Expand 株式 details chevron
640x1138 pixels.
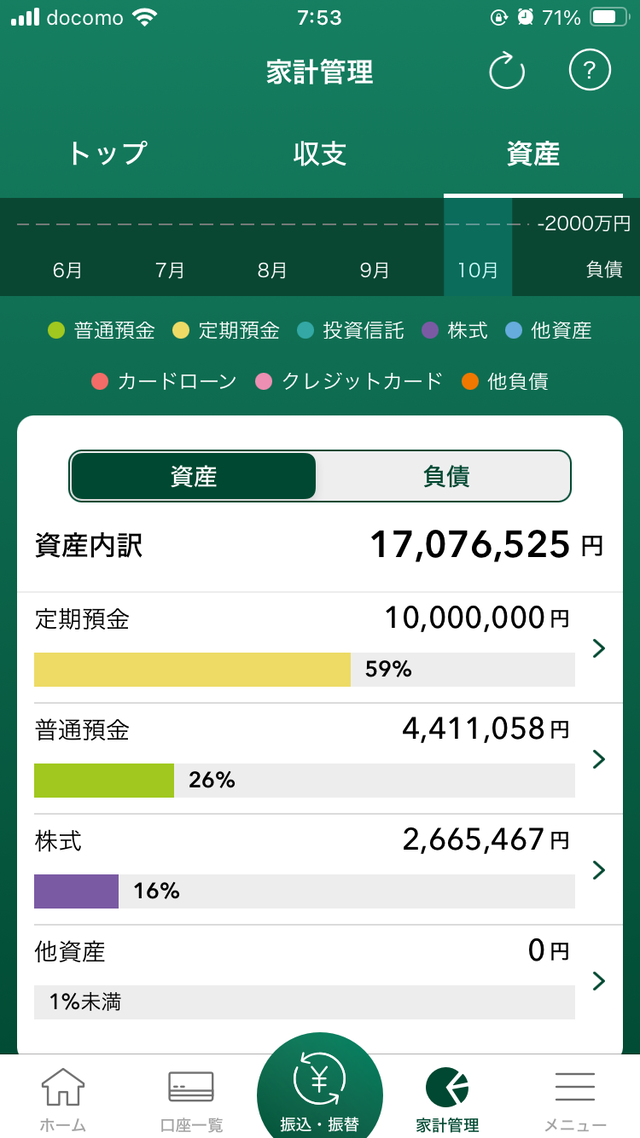coord(599,869)
